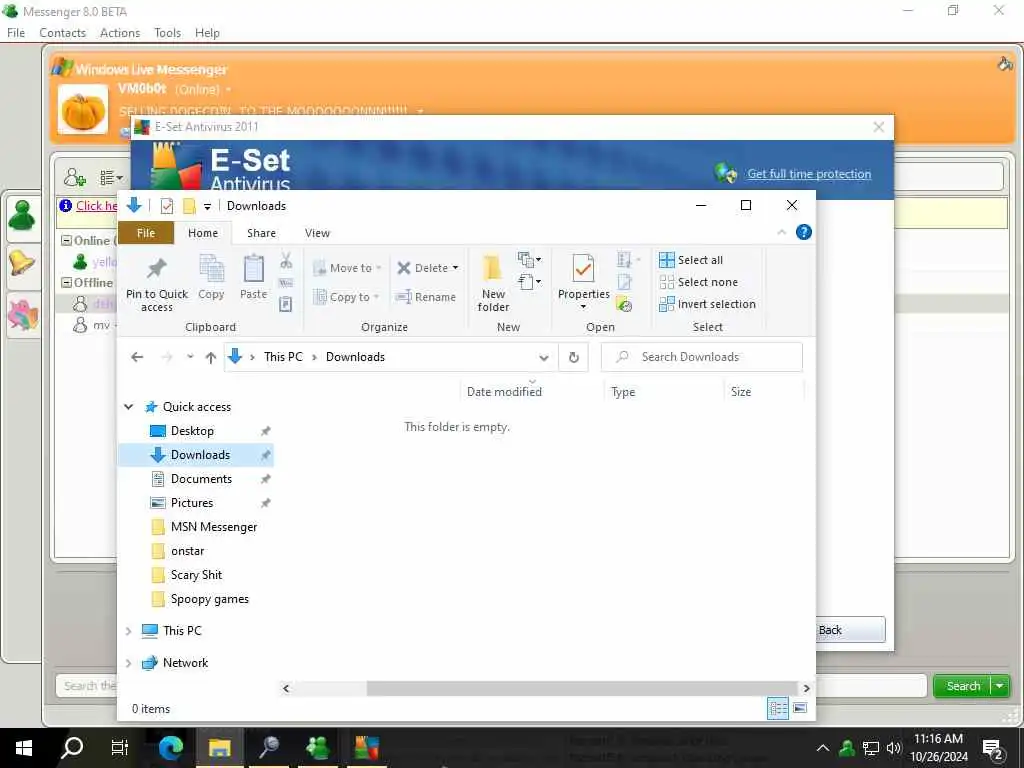The image size is (1024, 768).
Task: Open the address bar history dropdown chevron
Action: [x=543, y=357]
